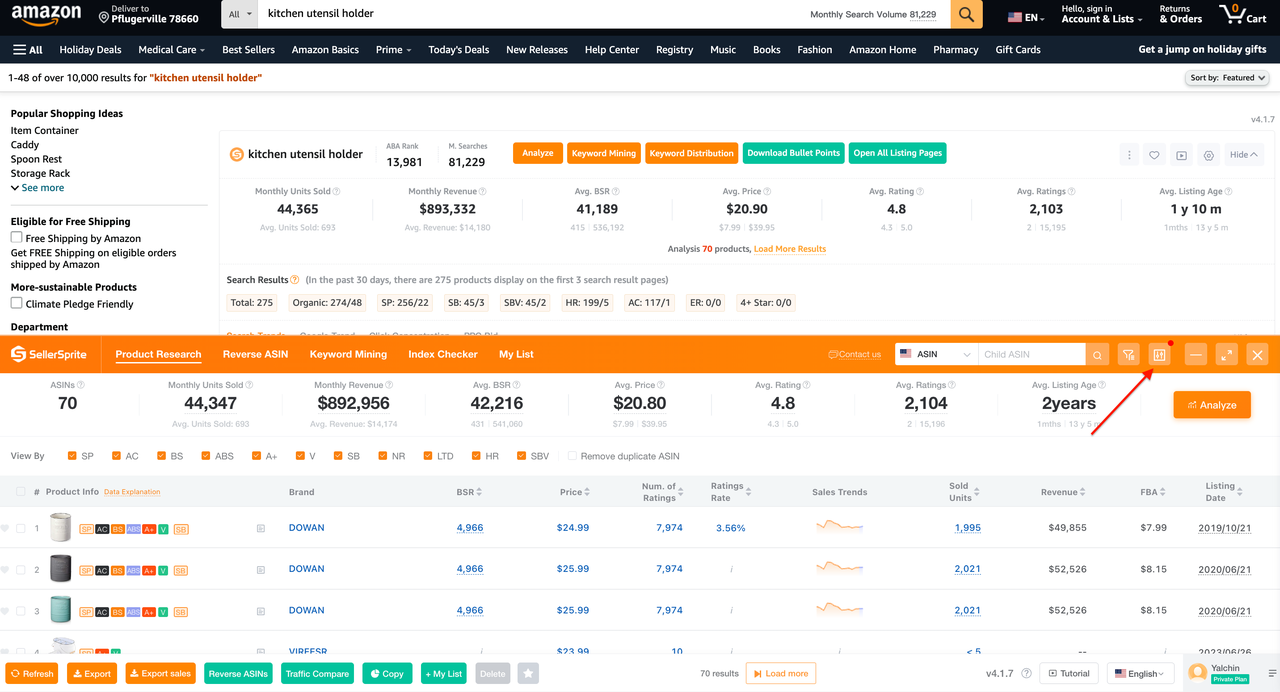This screenshot has height=692, width=1280.
Task: Open the search category All dropdown
Action: pos(240,15)
